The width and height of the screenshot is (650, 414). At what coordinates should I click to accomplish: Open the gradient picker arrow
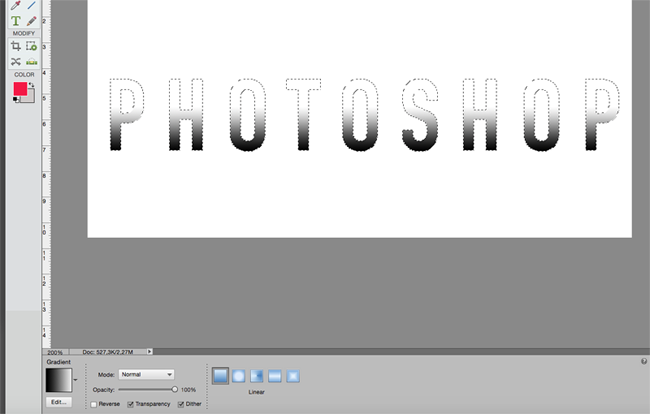(x=75, y=380)
